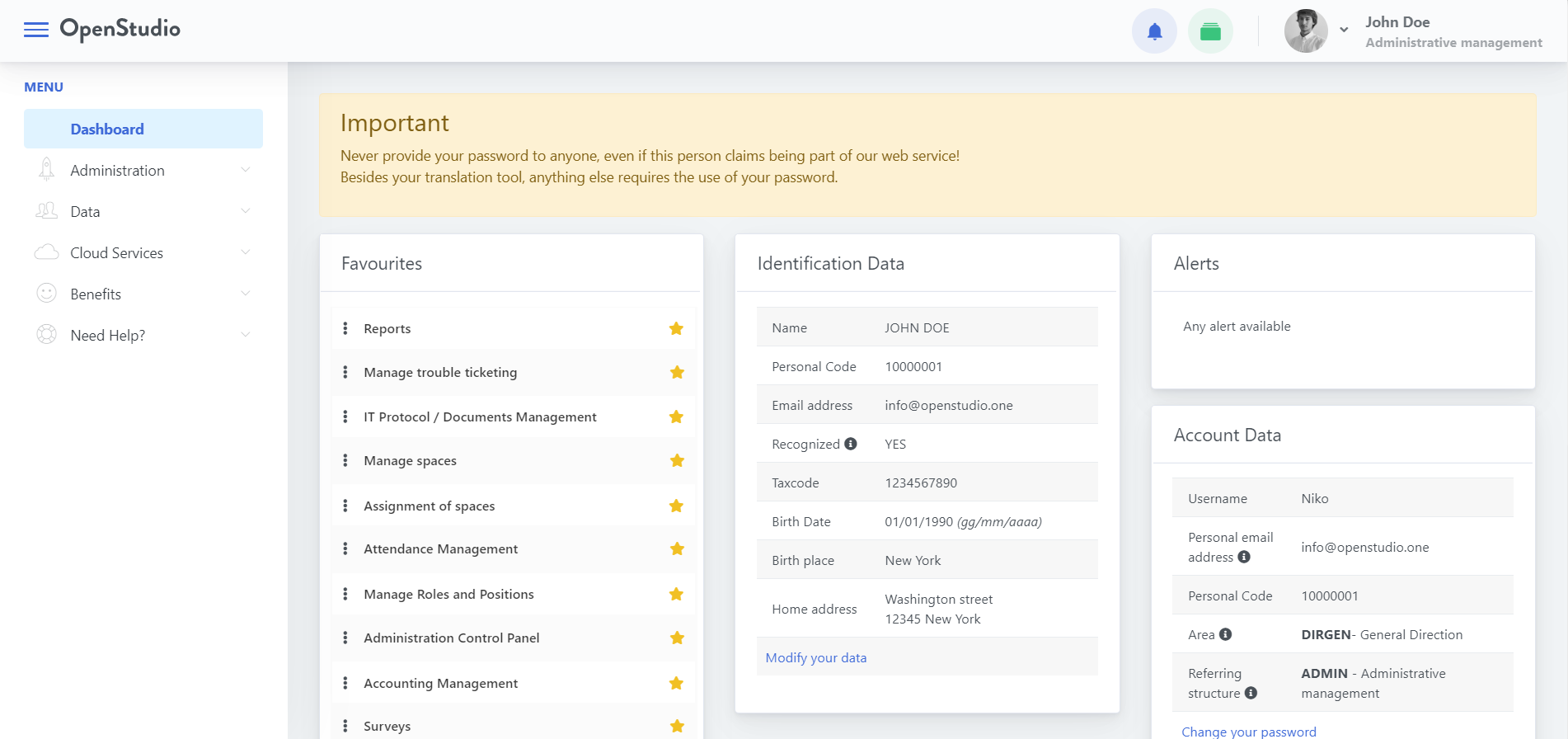
Task: Toggle the star for Manage spaces
Action: pos(677,460)
